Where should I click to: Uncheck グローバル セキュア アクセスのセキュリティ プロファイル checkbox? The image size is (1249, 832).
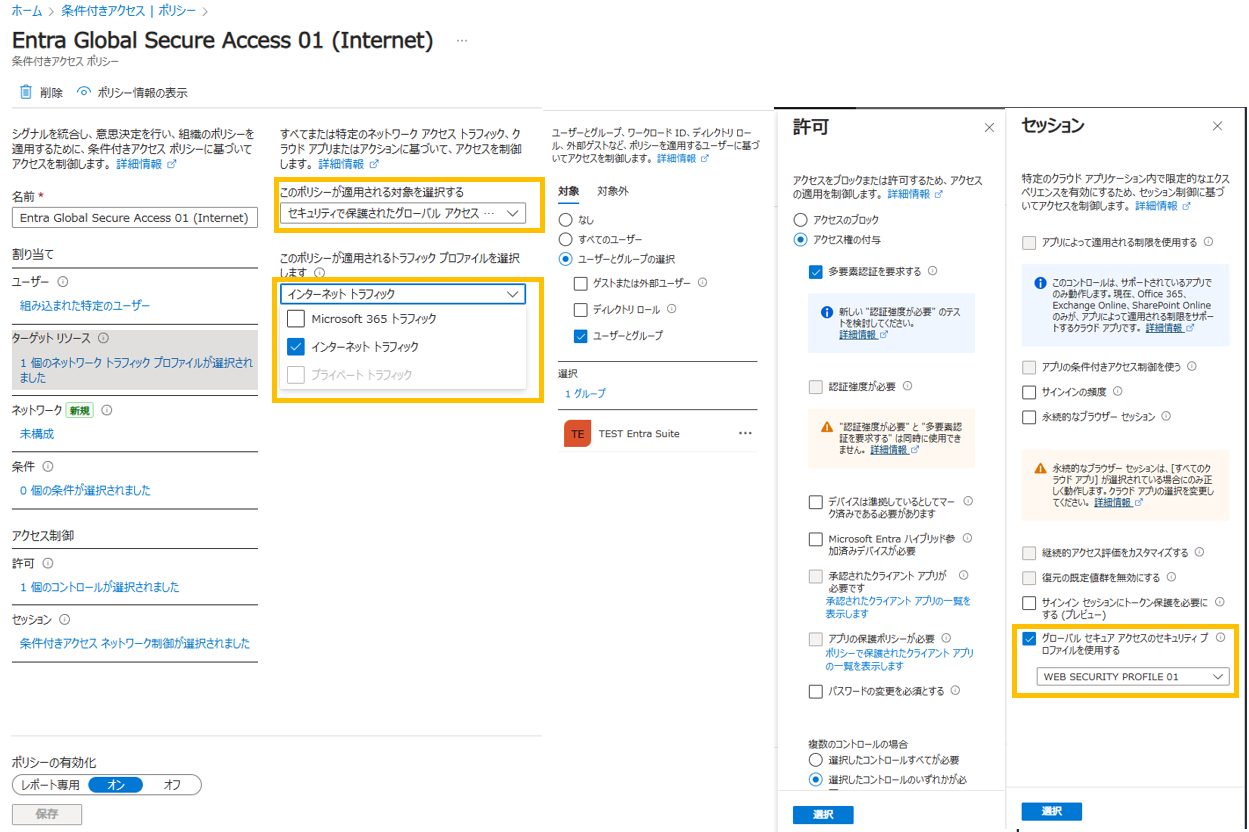tap(1029, 638)
